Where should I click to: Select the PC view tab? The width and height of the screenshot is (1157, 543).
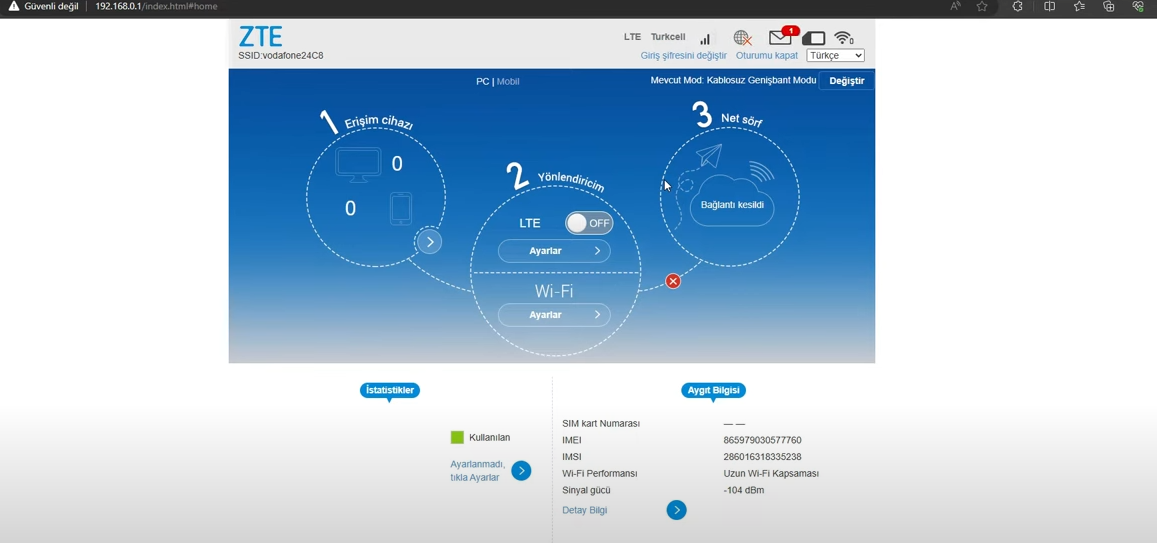482,81
